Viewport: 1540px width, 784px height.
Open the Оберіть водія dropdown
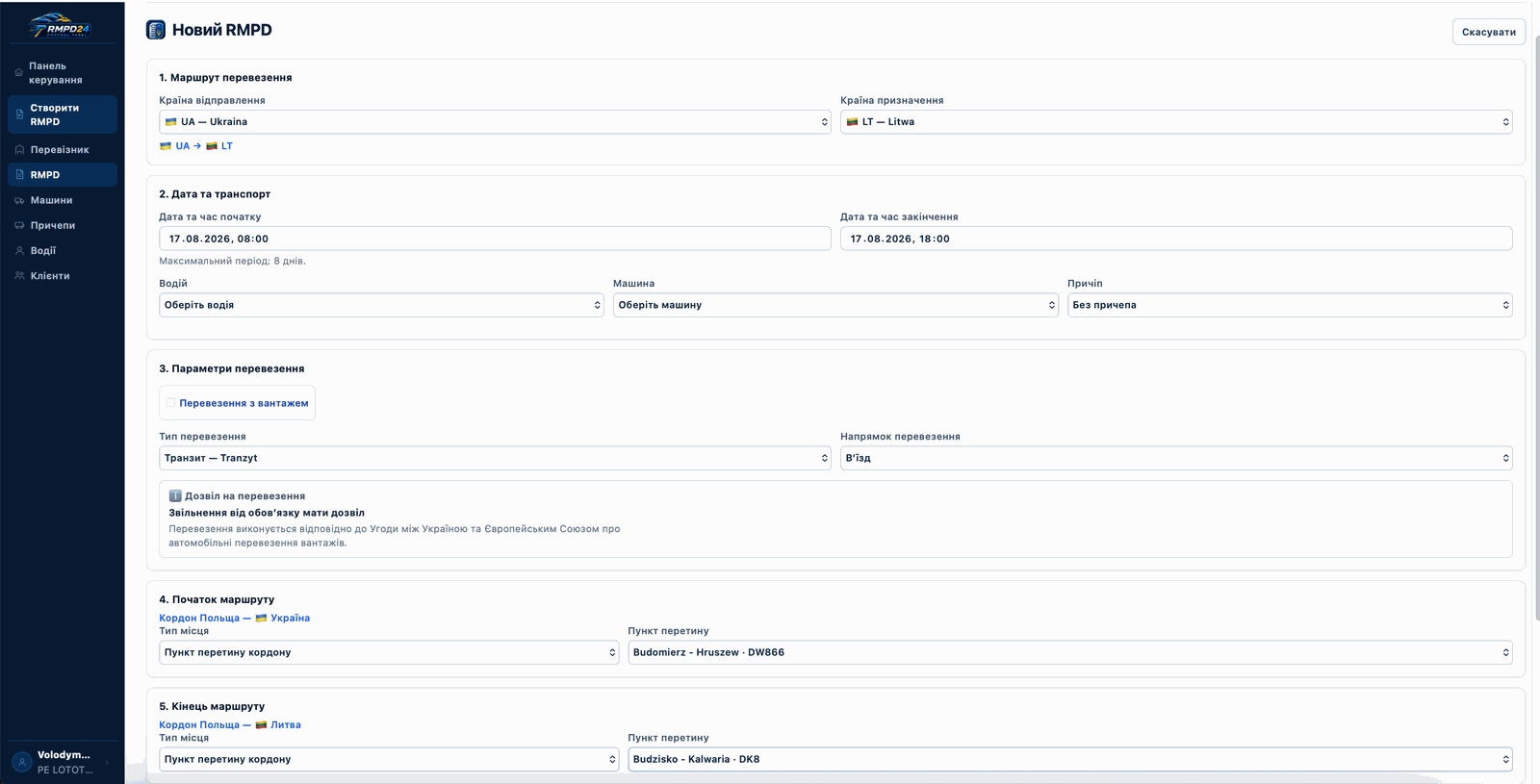tap(381, 305)
